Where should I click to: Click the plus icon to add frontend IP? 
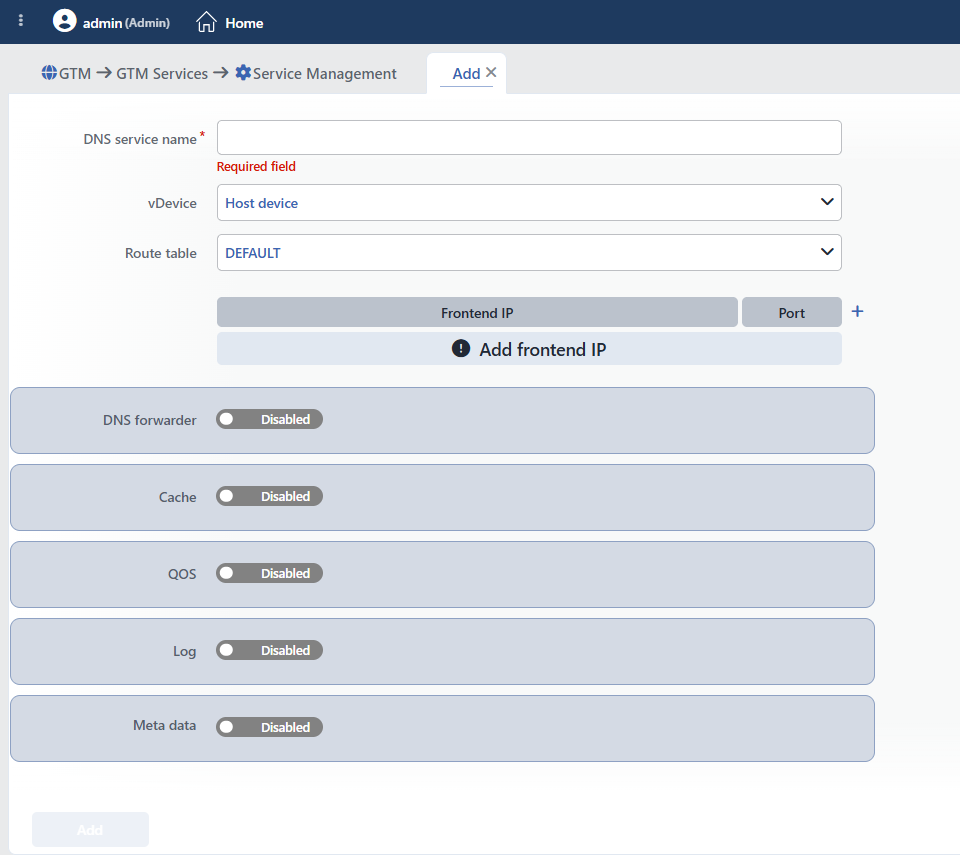pyautogui.click(x=857, y=312)
